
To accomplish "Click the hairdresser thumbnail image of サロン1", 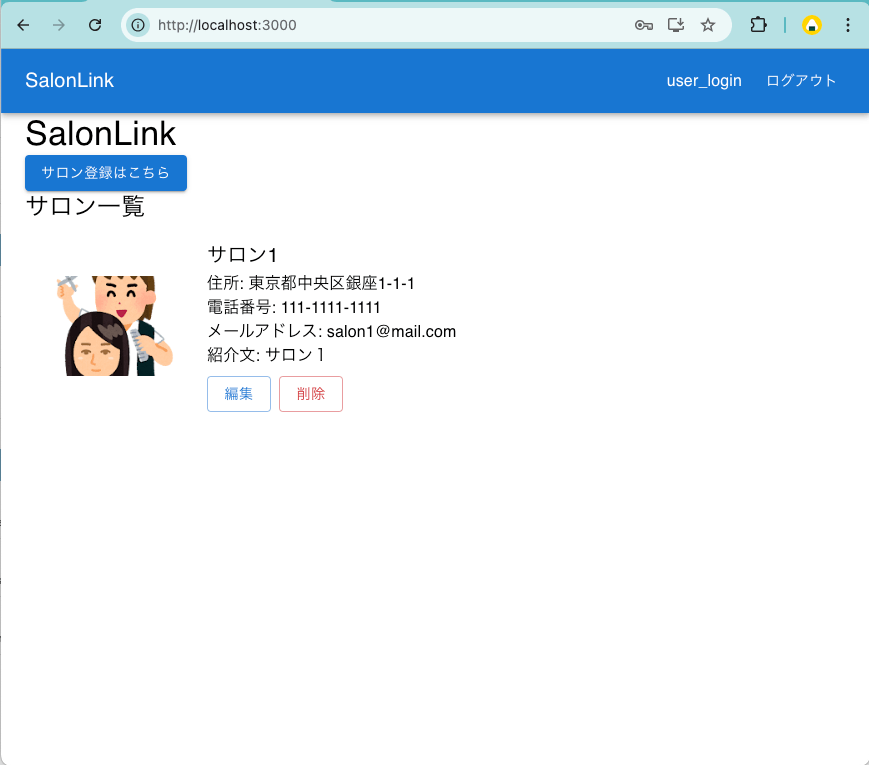I will pos(115,326).
